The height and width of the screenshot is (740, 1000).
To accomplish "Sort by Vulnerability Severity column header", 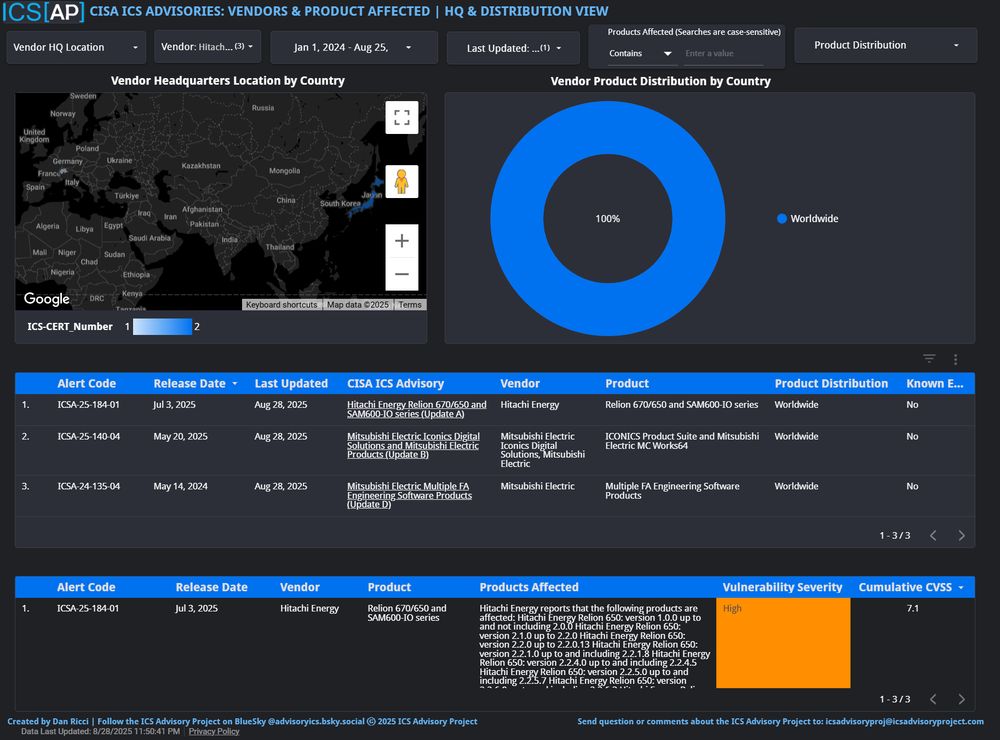I will point(782,587).
